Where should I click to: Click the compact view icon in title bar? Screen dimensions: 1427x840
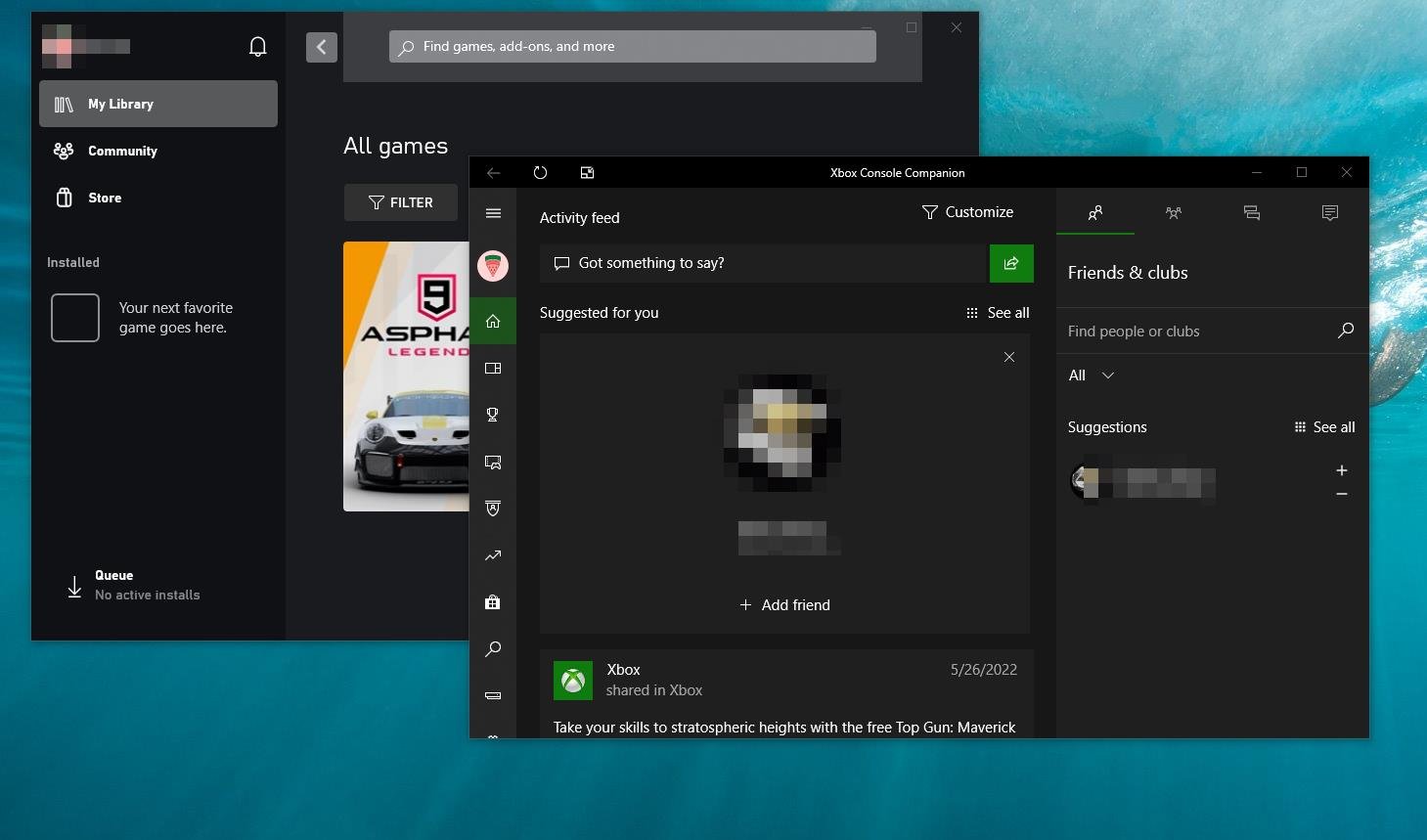tap(587, 173)
